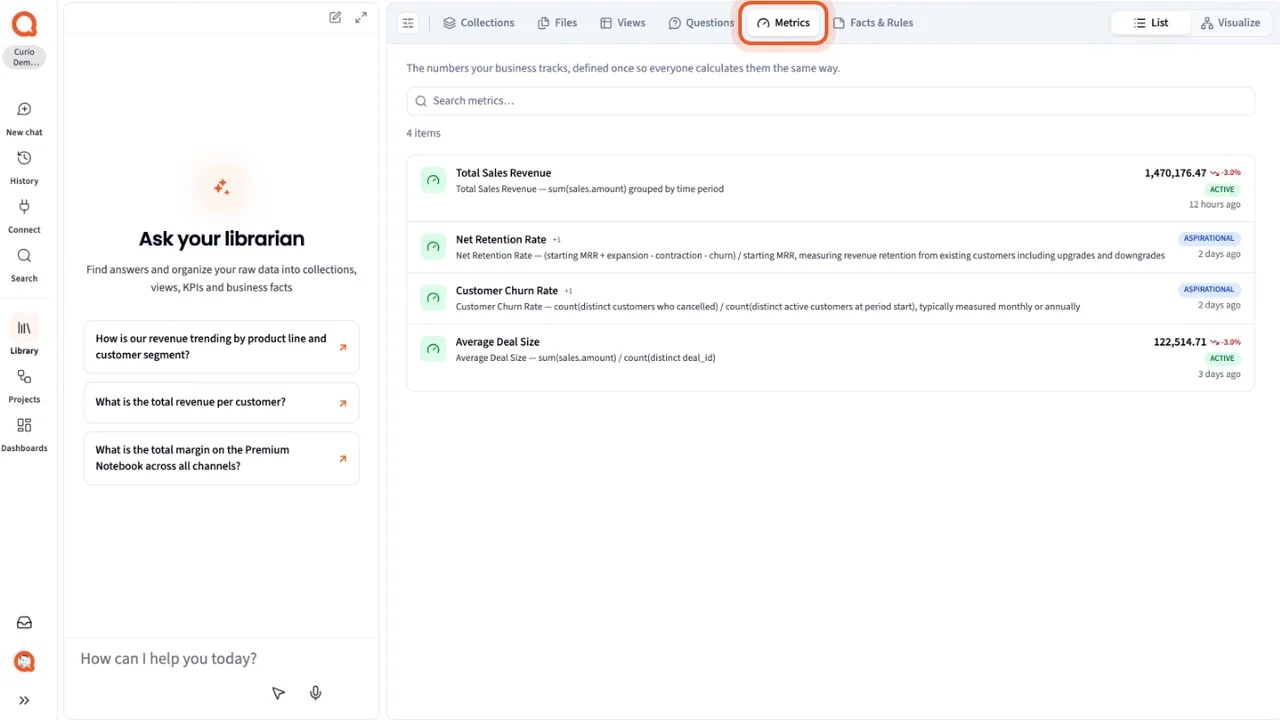This screenshot has width=1280, height=720.
Task: Click the ASPIRATIONAL badge on Net Retention Rate
Action: point(1209,239)
